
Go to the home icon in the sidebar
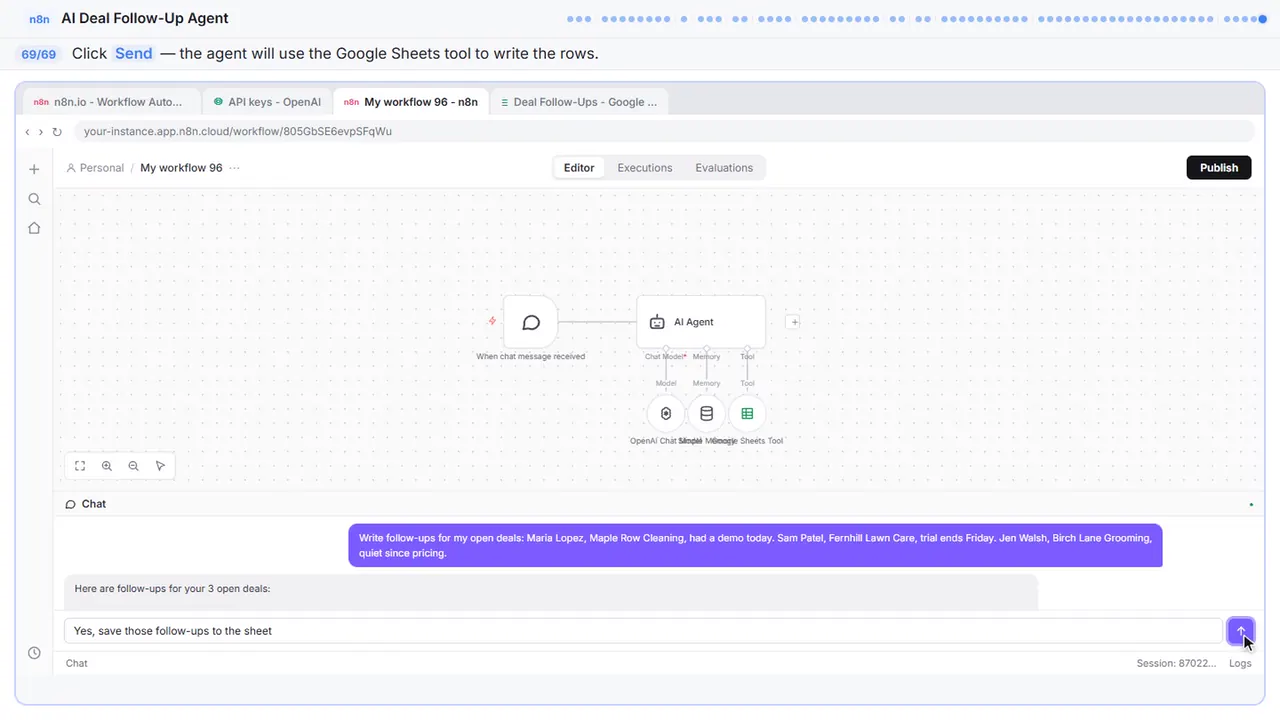pyautogui.click(x=34, y=228)
